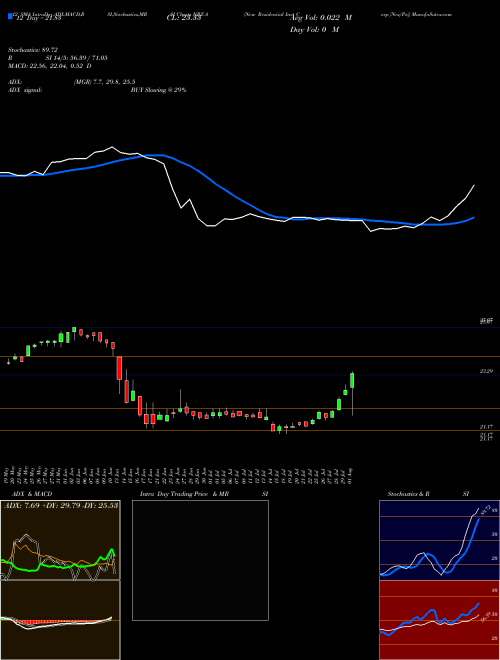Screen dimensions: 500x660
Task: Click the '19 May' first date label
Action: pos(9,476)
